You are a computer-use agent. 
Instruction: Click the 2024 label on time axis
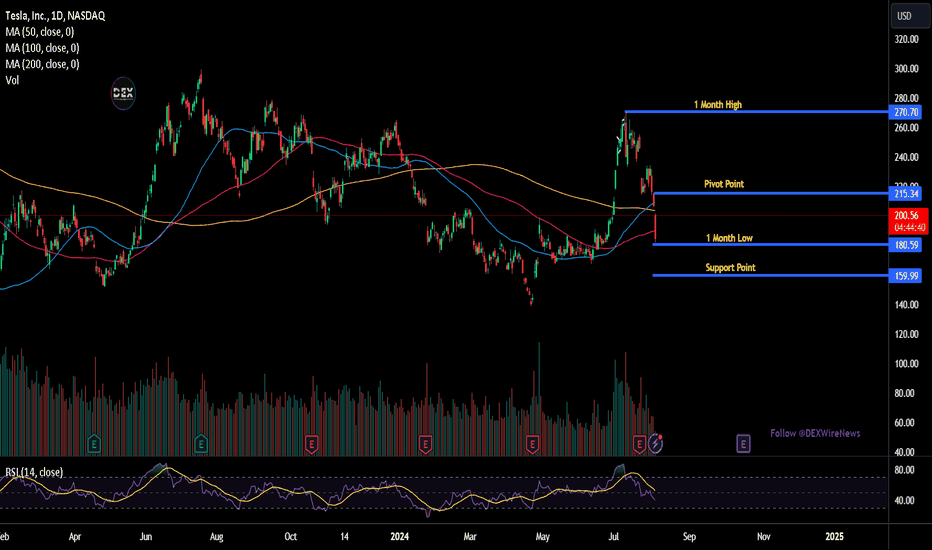(x=399, y=537)
